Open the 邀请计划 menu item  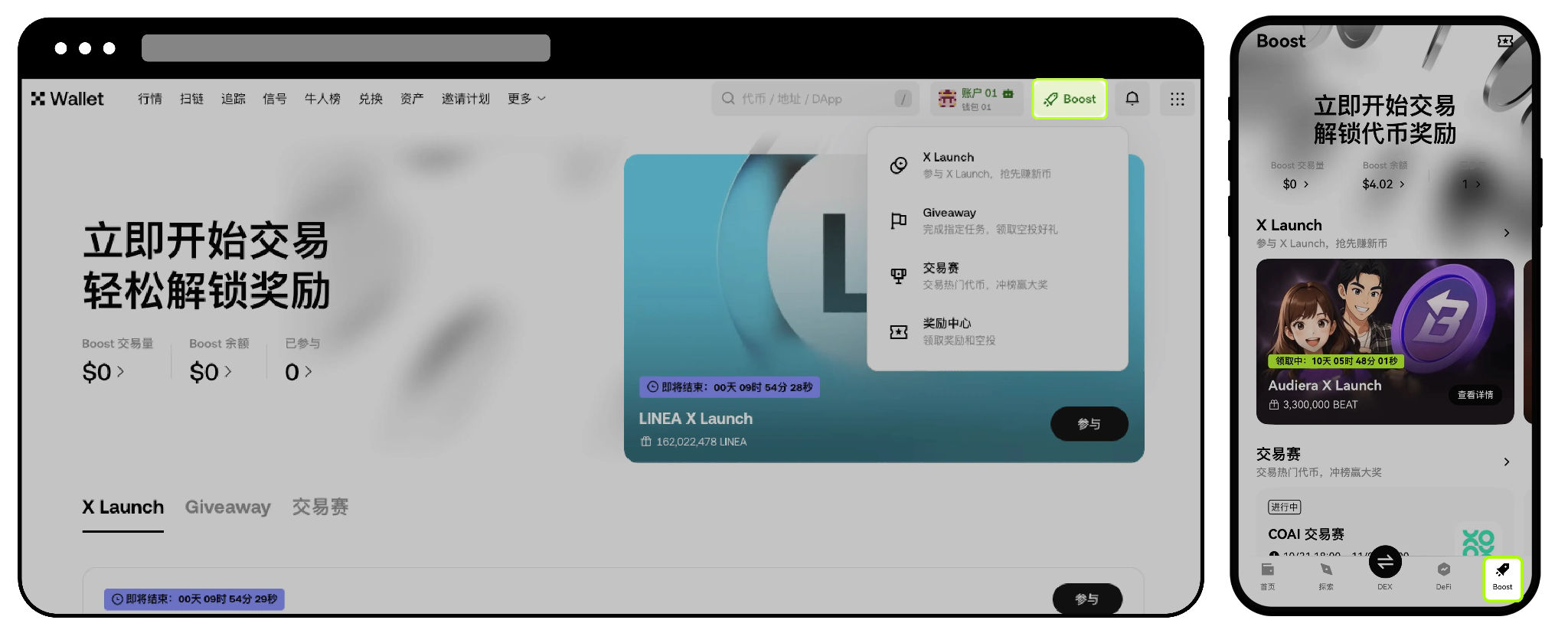pos(465,99)
